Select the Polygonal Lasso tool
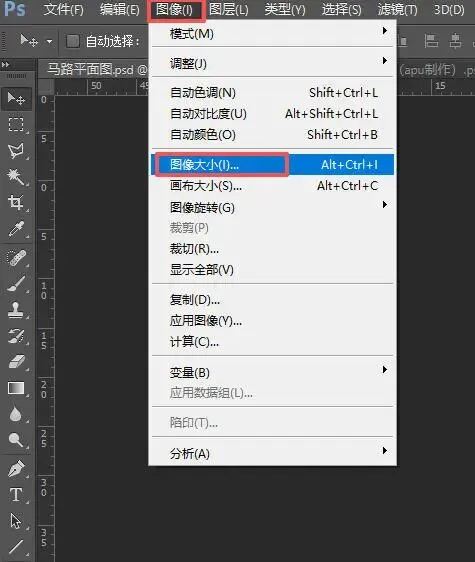This screenshot has height=562, width=475. click(16, 151)
